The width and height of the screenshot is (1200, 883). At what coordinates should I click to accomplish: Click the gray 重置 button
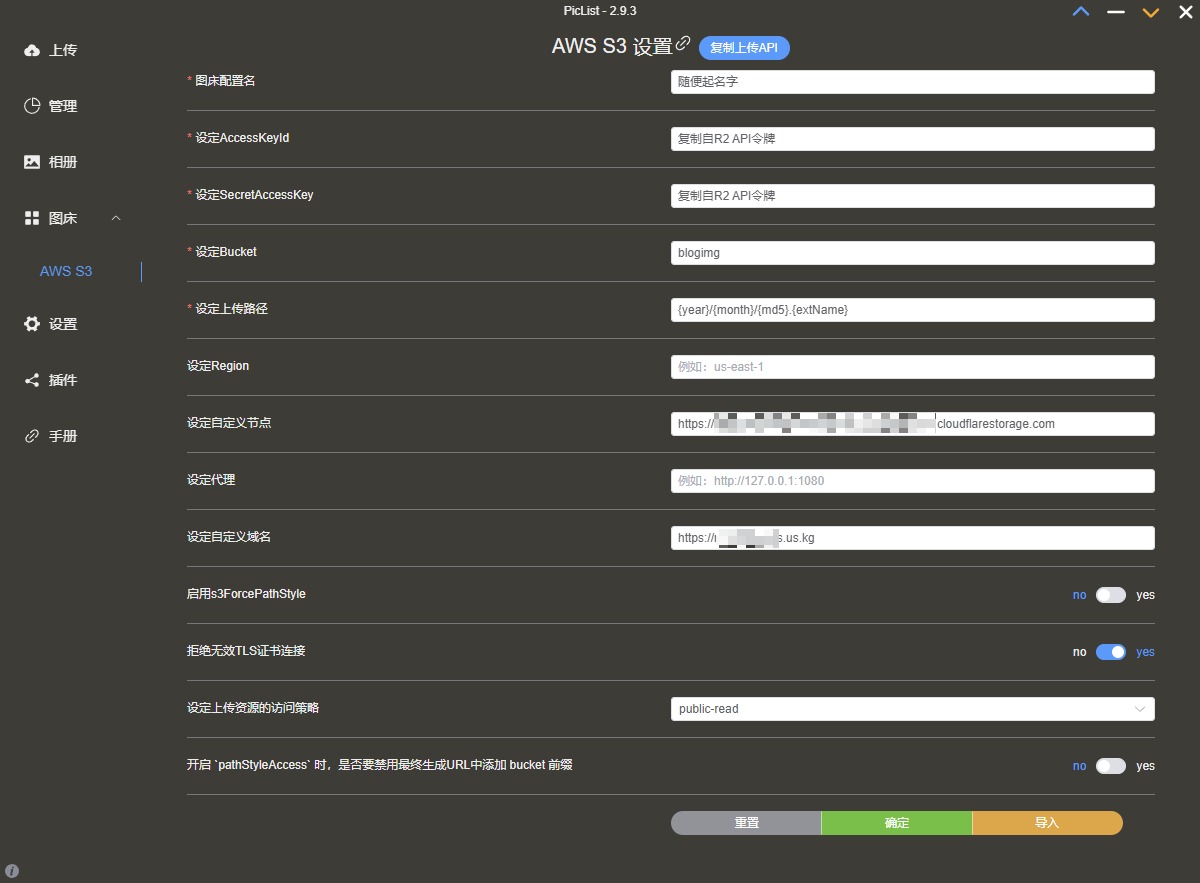click(746, 823)
